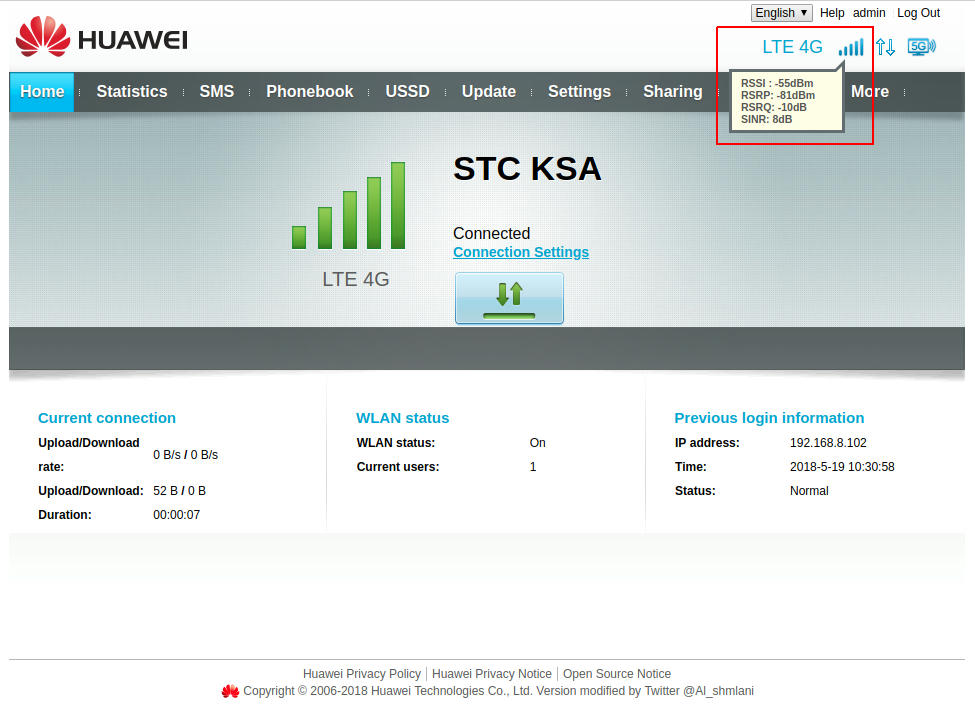The height and width of the screenshot is (715, 975).
Task: Open the Open Source Notice link
Action: click(617, 674)
